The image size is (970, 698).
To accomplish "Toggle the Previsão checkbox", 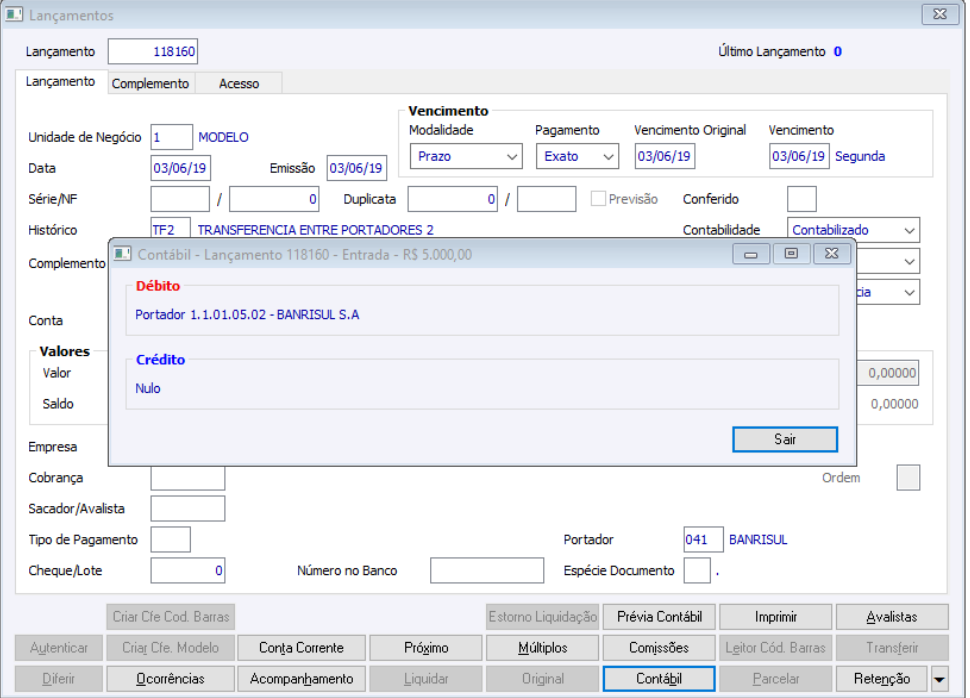I will tap(598, 199).
